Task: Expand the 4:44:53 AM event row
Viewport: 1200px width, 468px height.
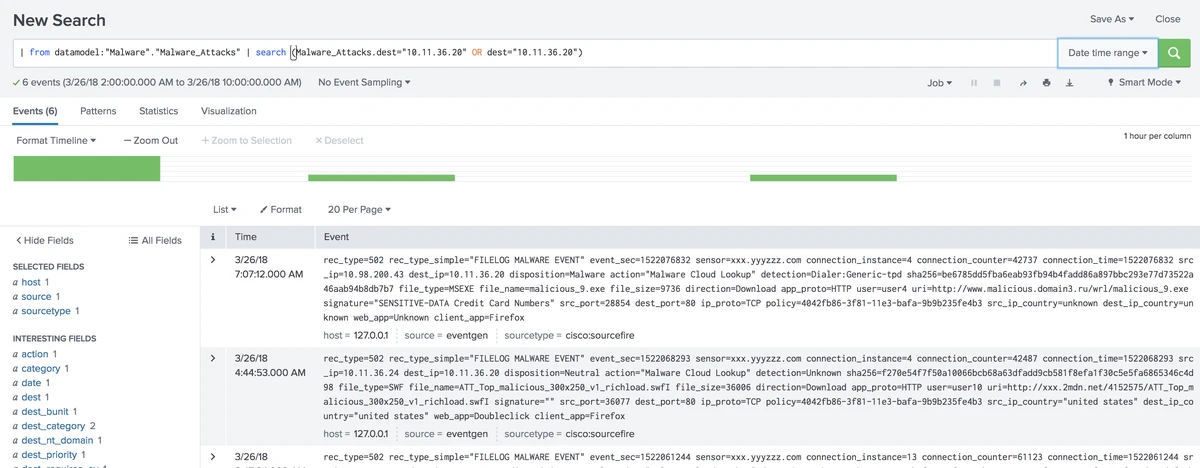Action: coord(212,358)
